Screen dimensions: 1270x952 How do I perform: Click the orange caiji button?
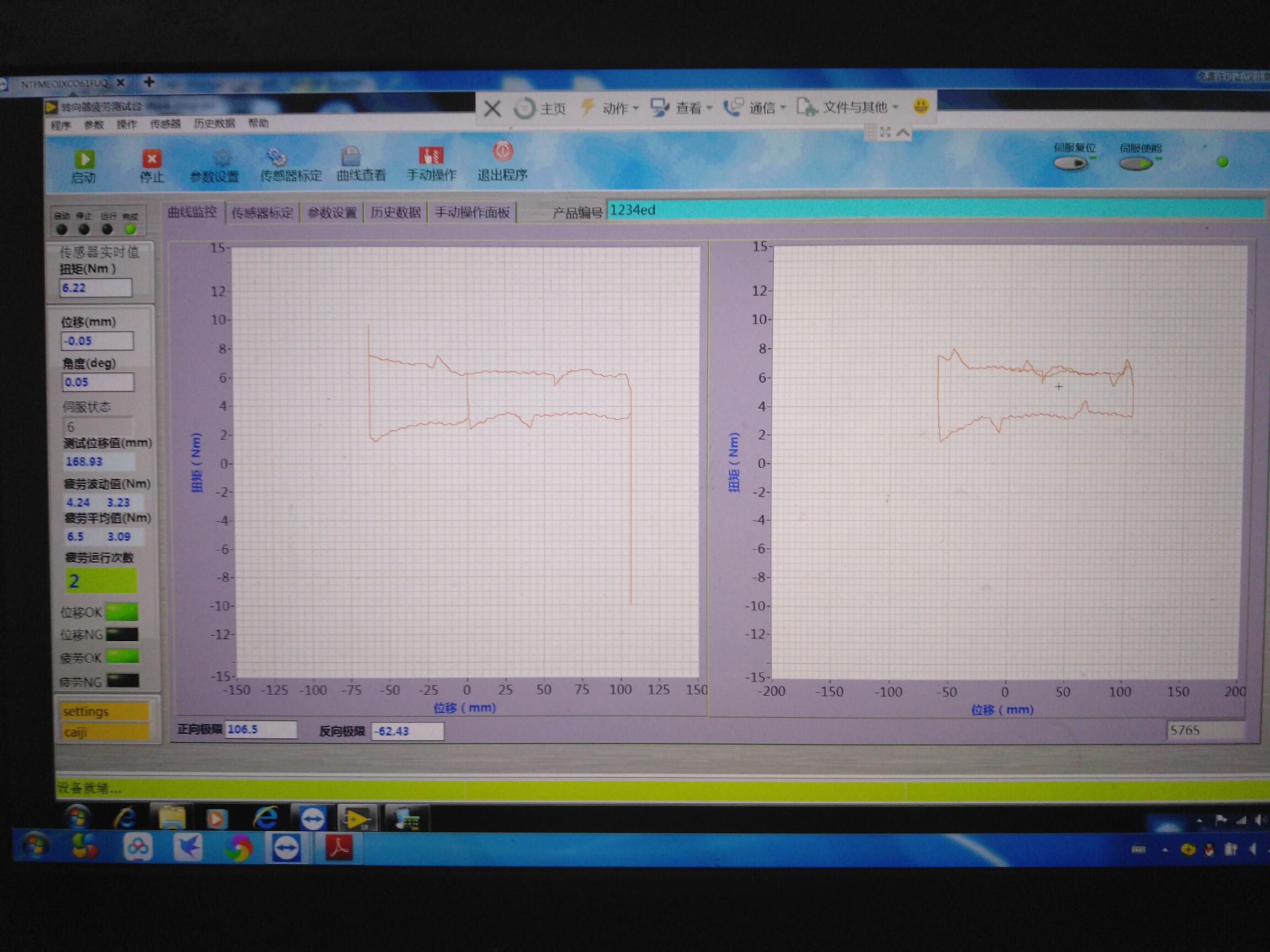click(105, 732)
